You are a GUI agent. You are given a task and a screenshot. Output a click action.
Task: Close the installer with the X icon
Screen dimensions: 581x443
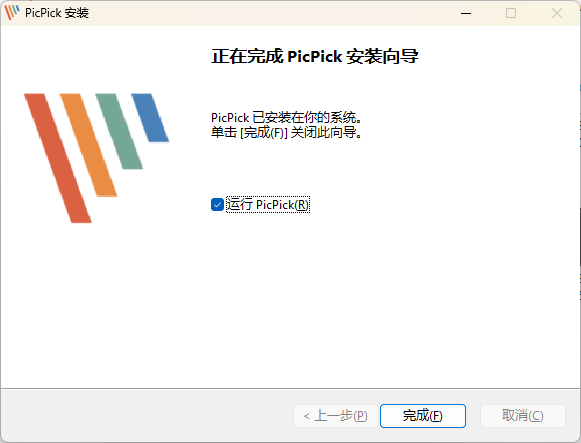click(557, 13)
